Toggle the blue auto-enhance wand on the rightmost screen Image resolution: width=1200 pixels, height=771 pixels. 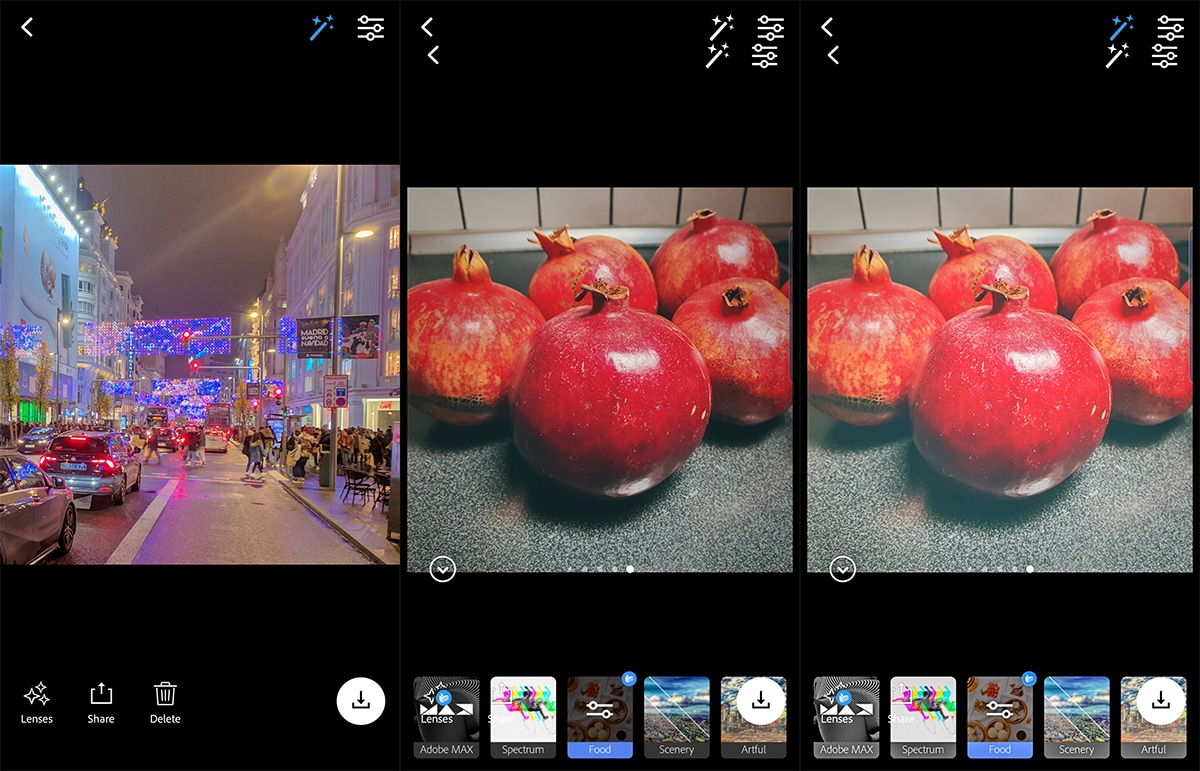pos(1121,28)
